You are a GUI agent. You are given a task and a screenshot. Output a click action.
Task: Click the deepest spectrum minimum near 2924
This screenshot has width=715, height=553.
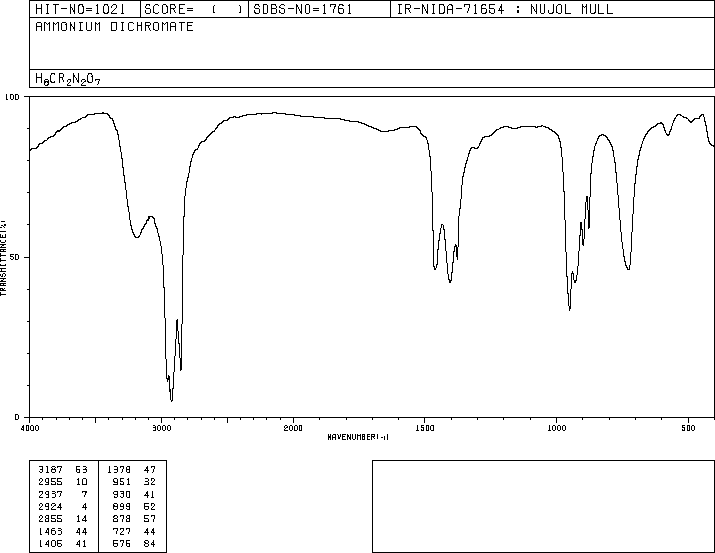[x=171, y=401]
